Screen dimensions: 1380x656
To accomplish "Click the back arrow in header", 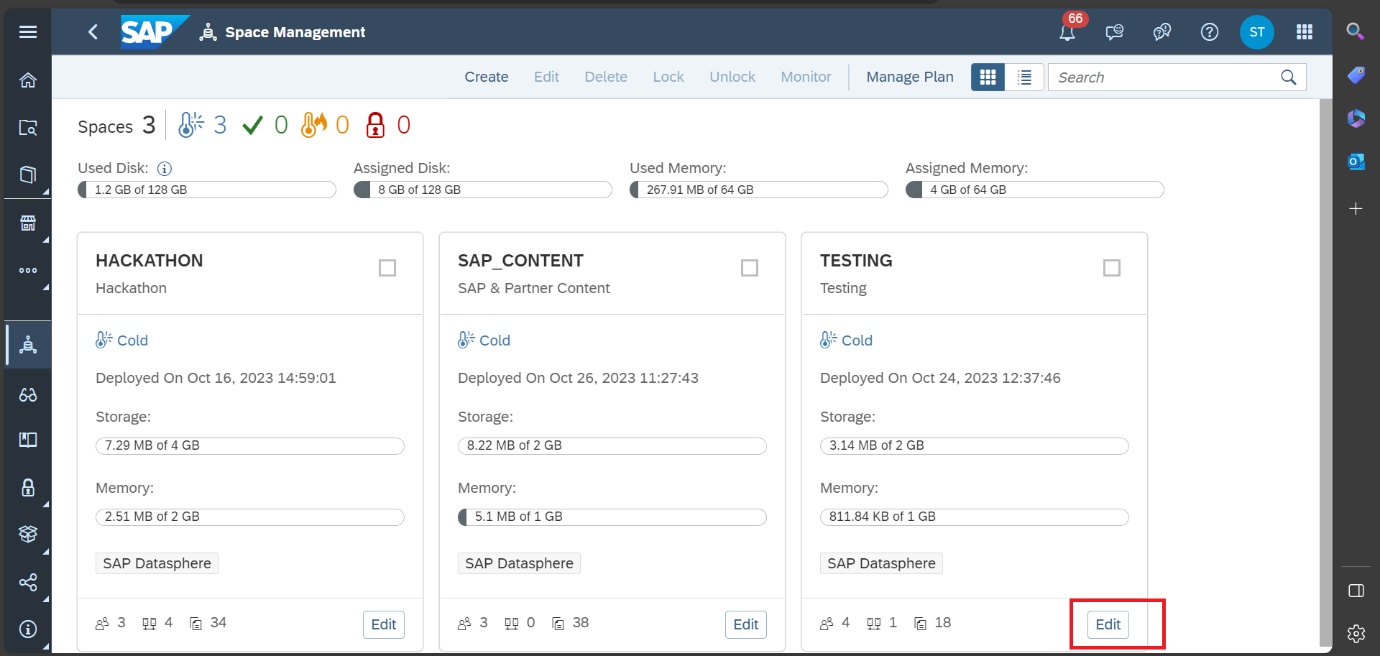I will pyautogui.click(x=93, y=32).
